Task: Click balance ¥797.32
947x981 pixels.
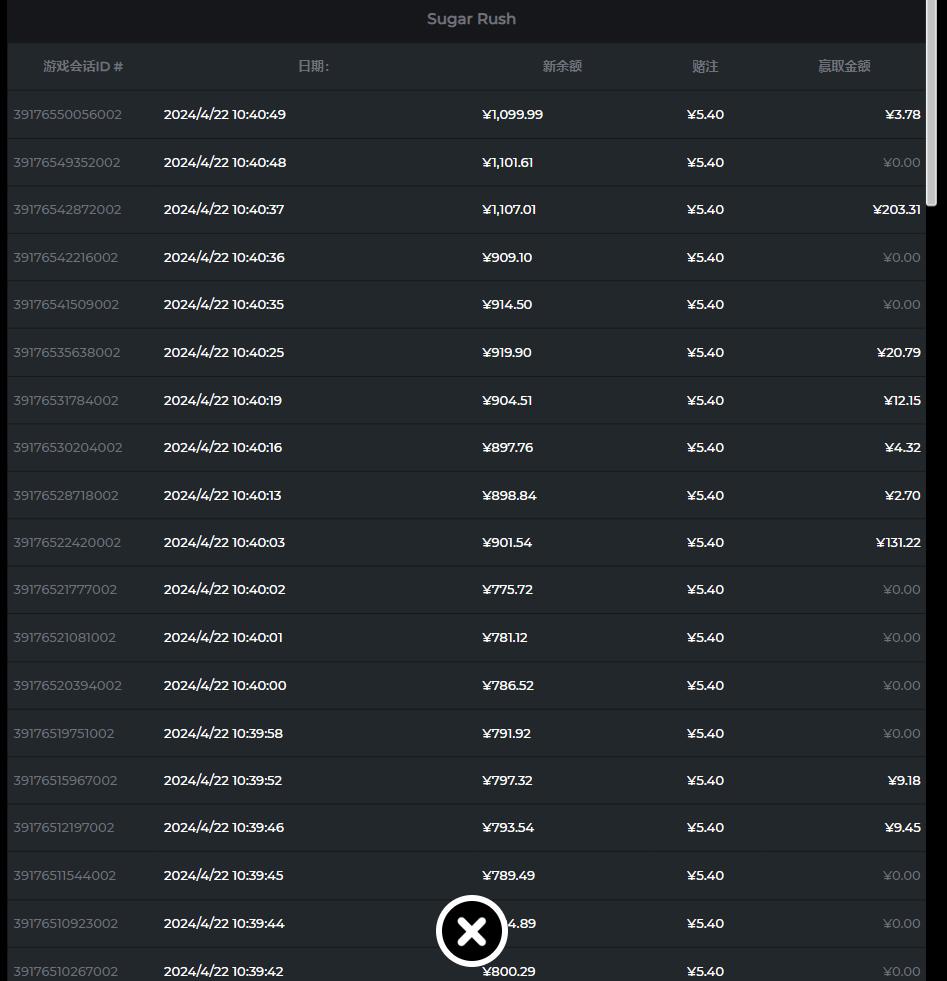Action: pos(507,780)
